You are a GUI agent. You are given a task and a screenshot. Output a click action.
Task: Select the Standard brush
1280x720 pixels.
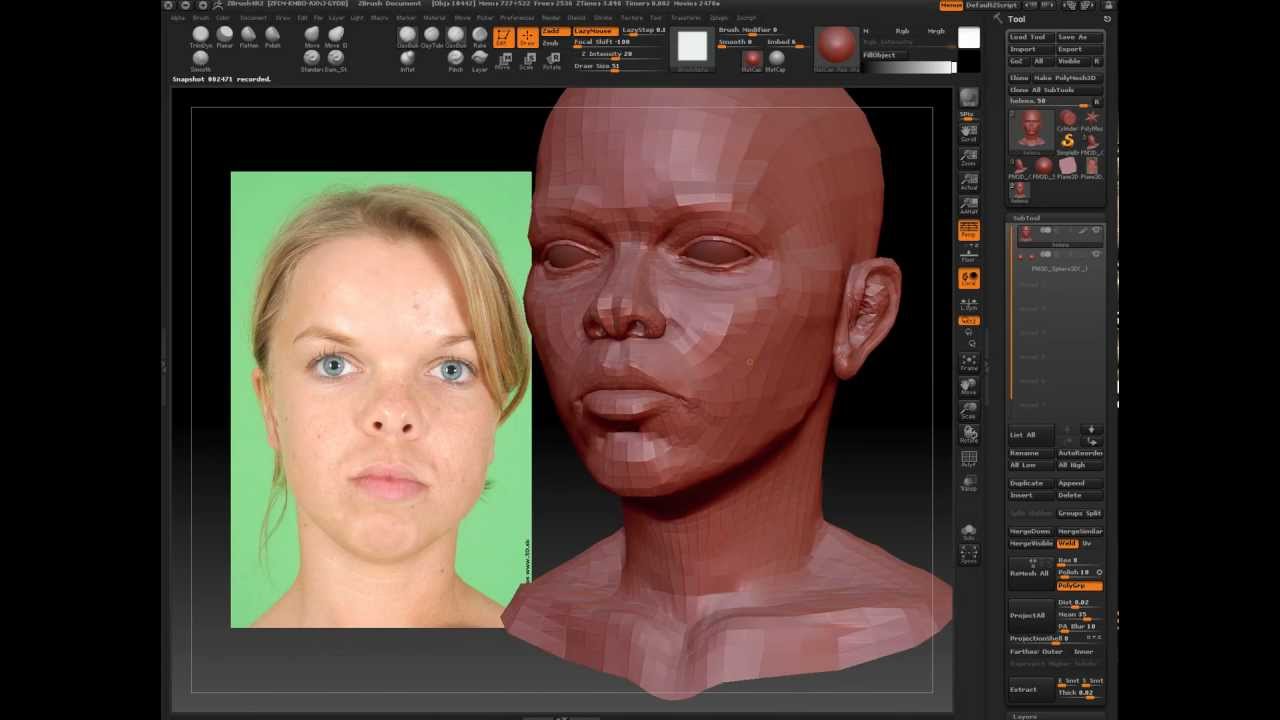tap(312, 61)
